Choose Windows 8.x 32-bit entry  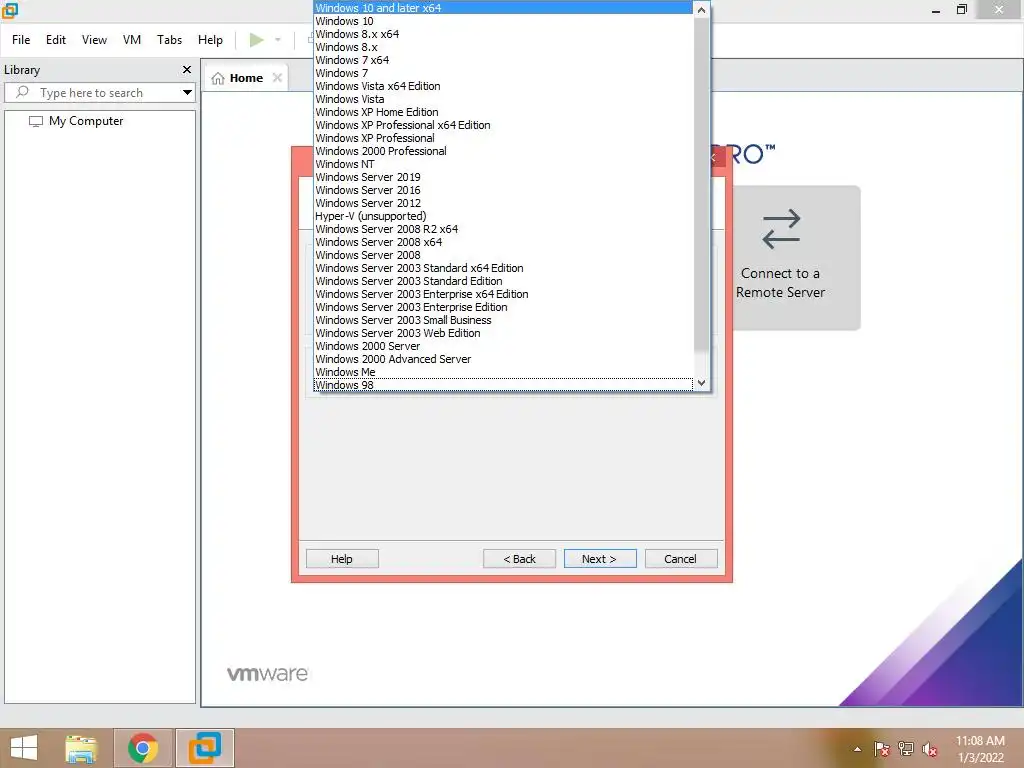tap(503, 47)
